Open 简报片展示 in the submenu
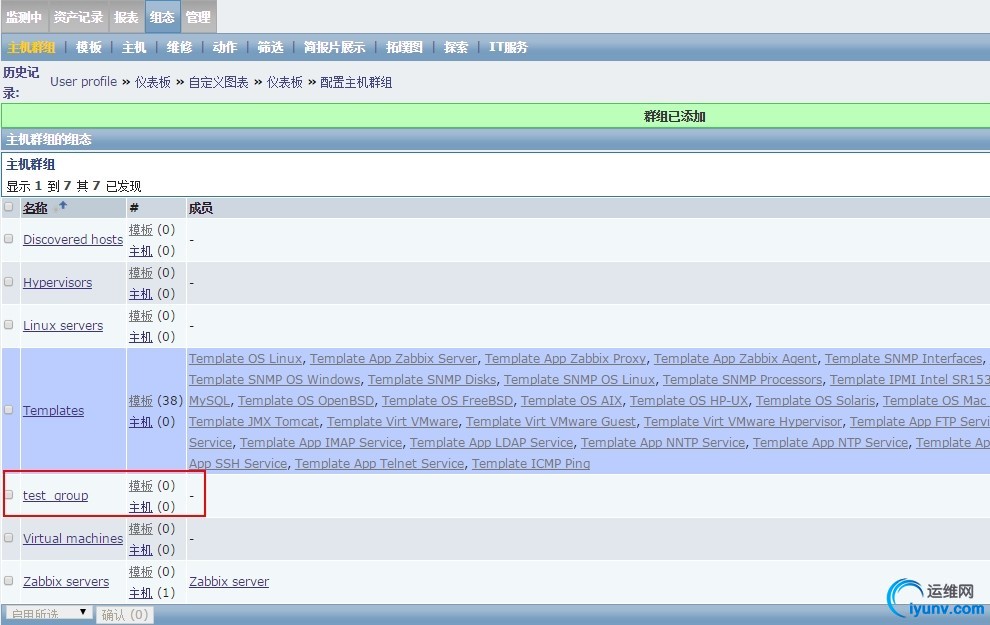Image resolution: width=990 pixels, height=625 pixels. click(x=335, y=47)
